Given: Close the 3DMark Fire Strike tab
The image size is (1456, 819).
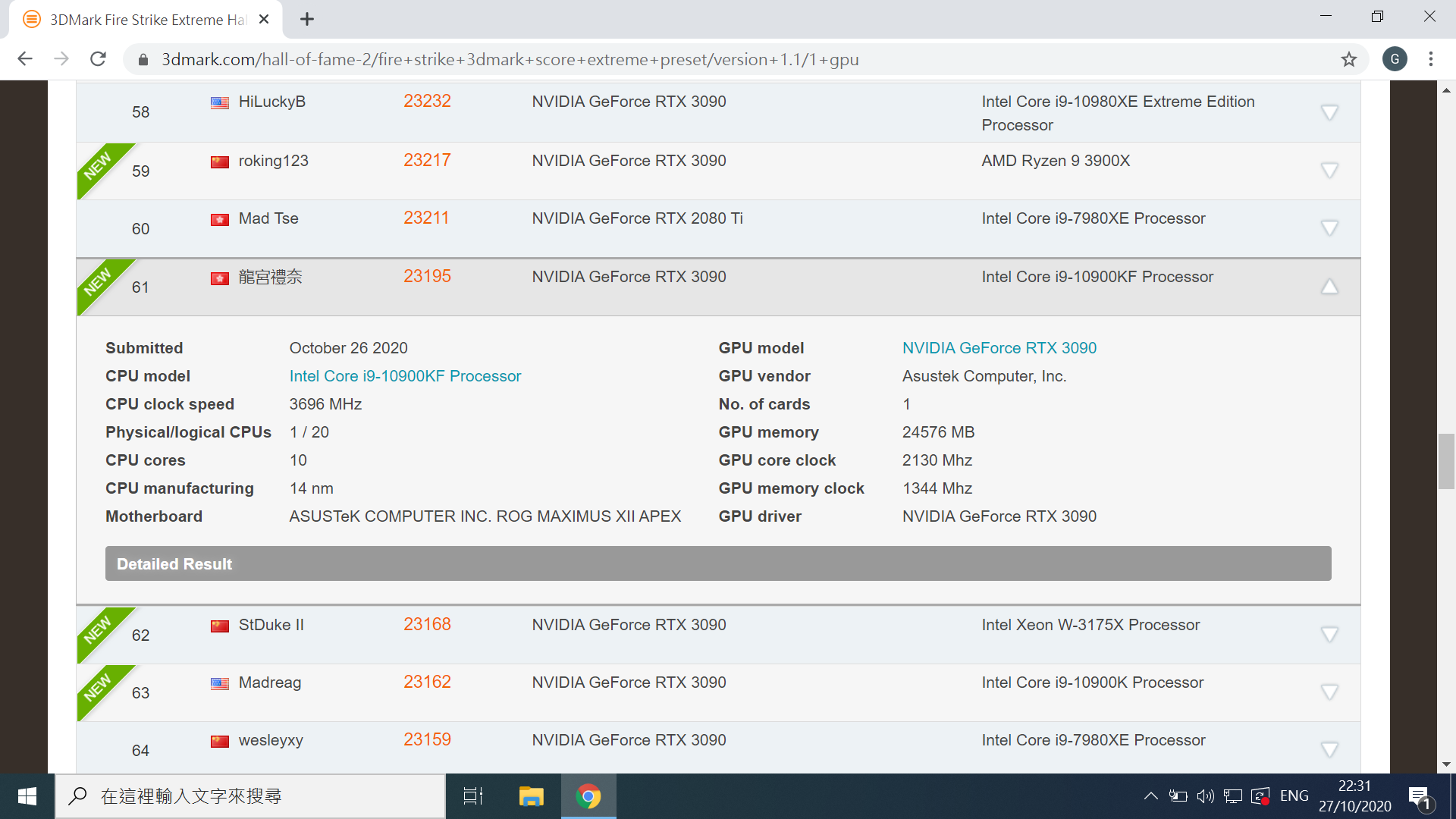Looking at the screenshot, I should click(264, 20).
